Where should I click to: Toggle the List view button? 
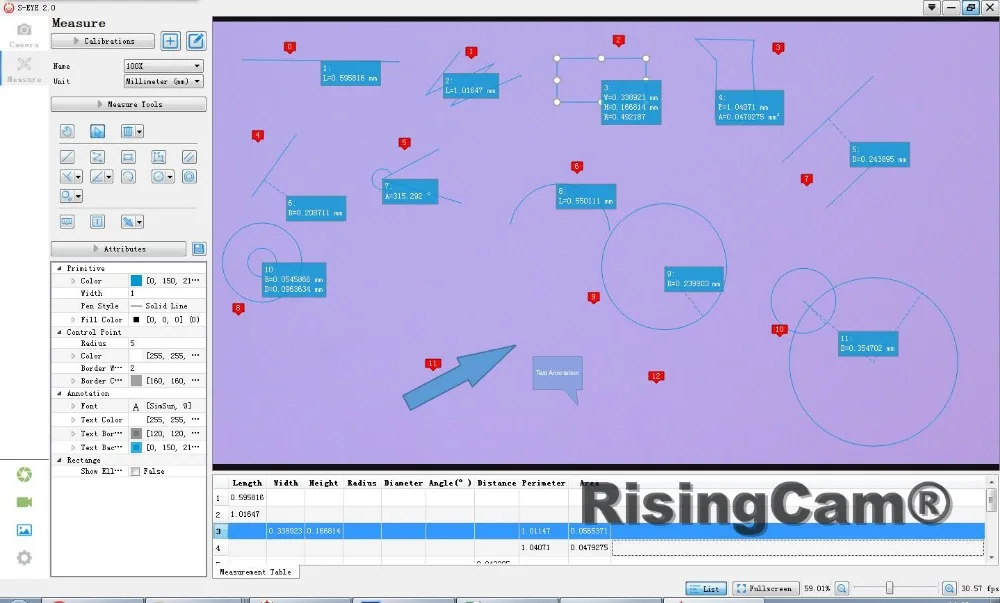tap(705, 588)
